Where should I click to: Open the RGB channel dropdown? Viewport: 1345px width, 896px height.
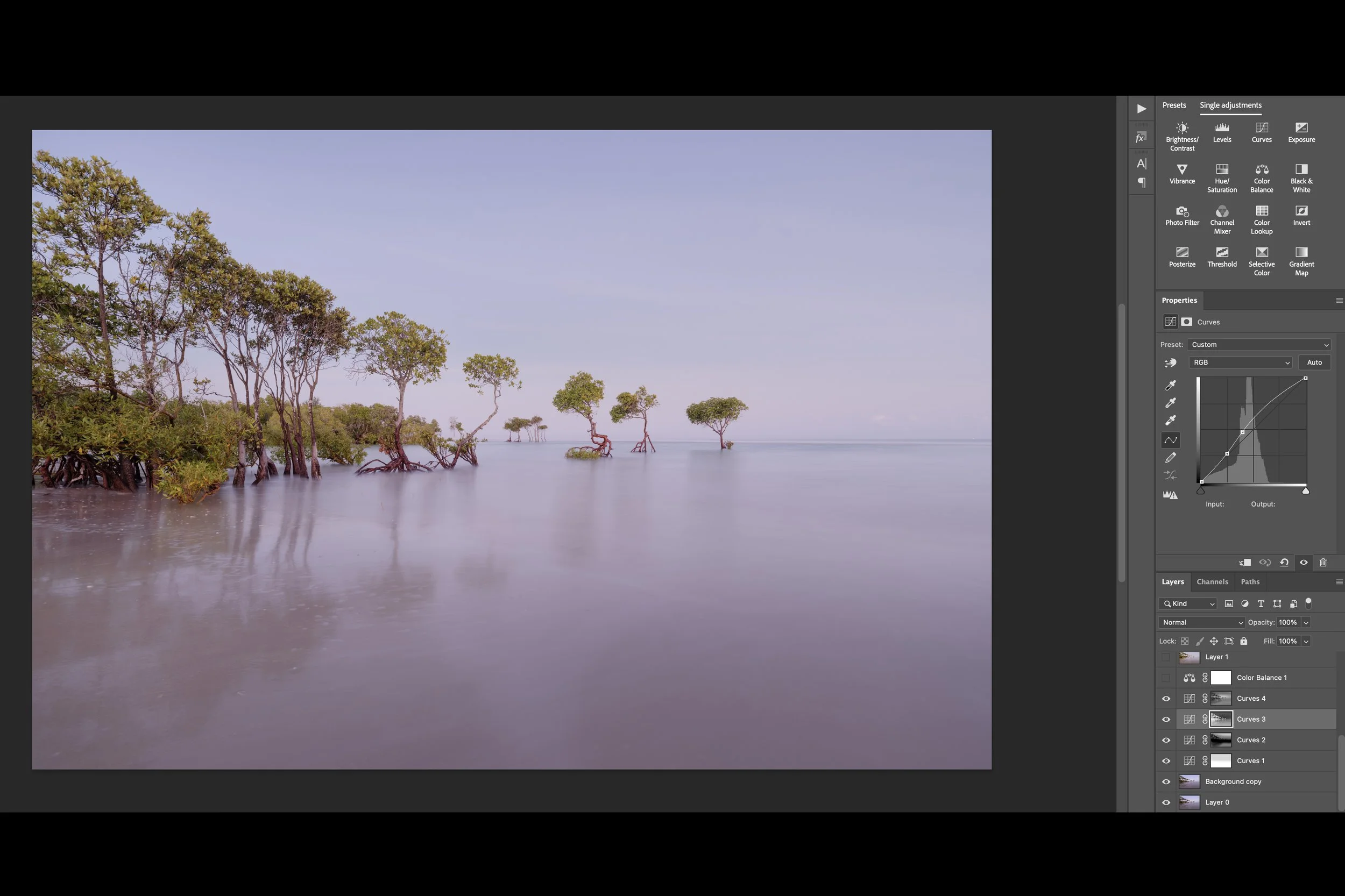click(x=1240, y=362)
